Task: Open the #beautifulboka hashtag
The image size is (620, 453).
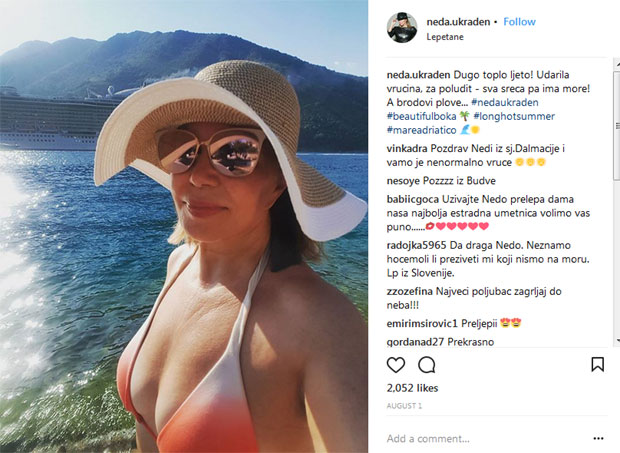Action: [422, 116]
